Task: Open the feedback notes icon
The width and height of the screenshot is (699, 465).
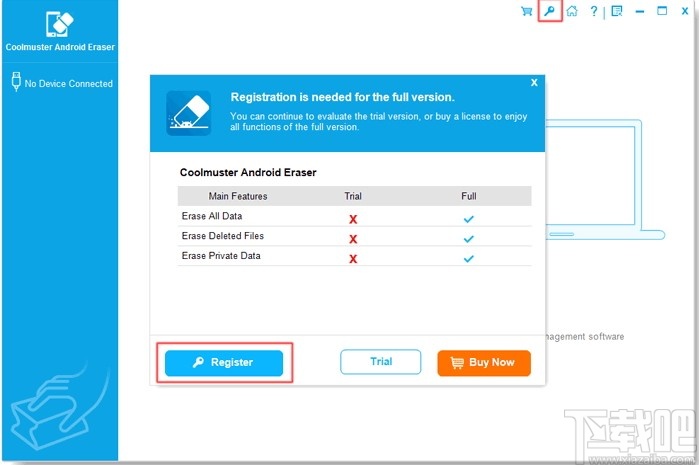Action: coord(617,11)
